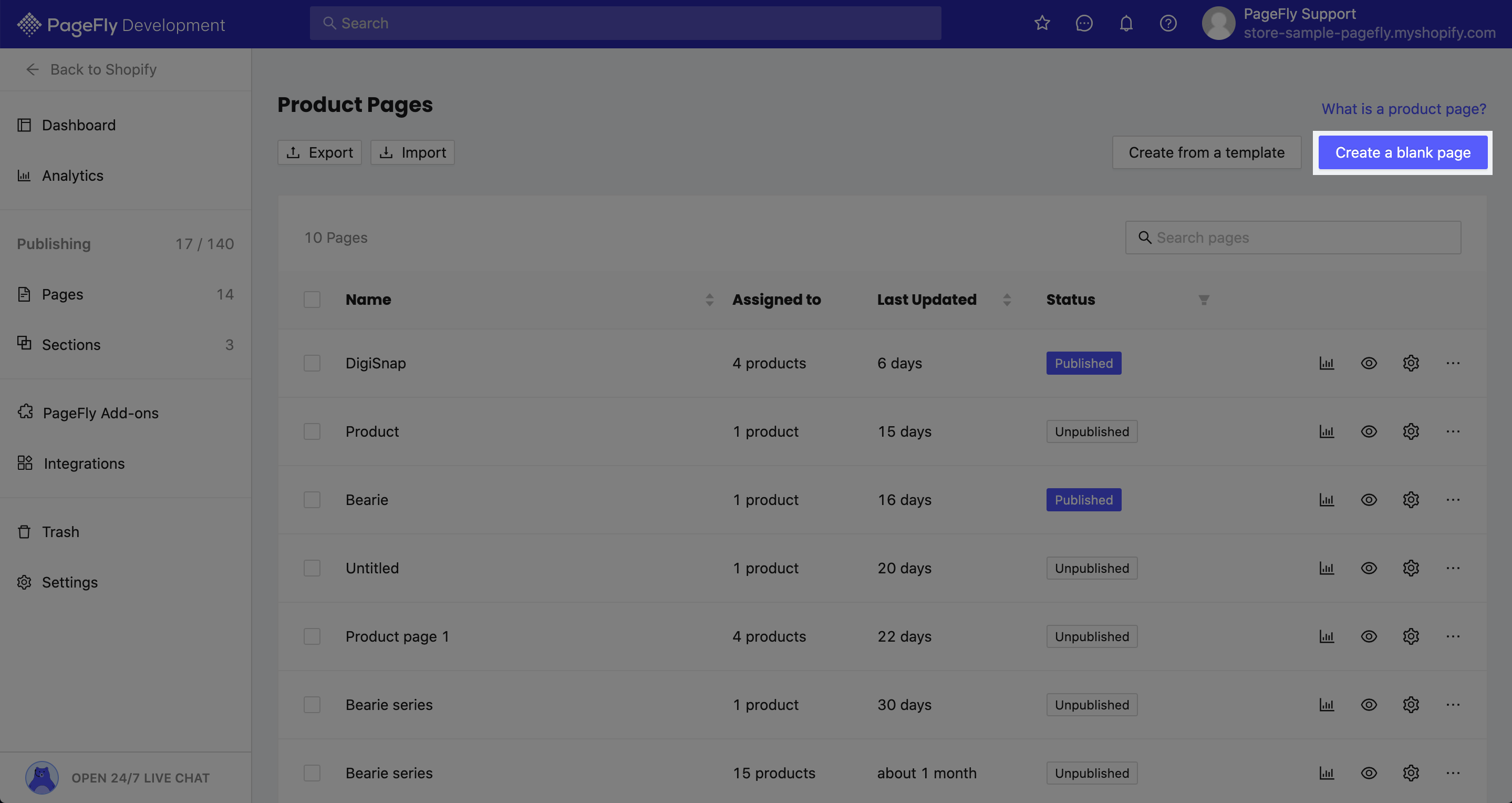Sort pages by Name column arrows

[709, 300]
